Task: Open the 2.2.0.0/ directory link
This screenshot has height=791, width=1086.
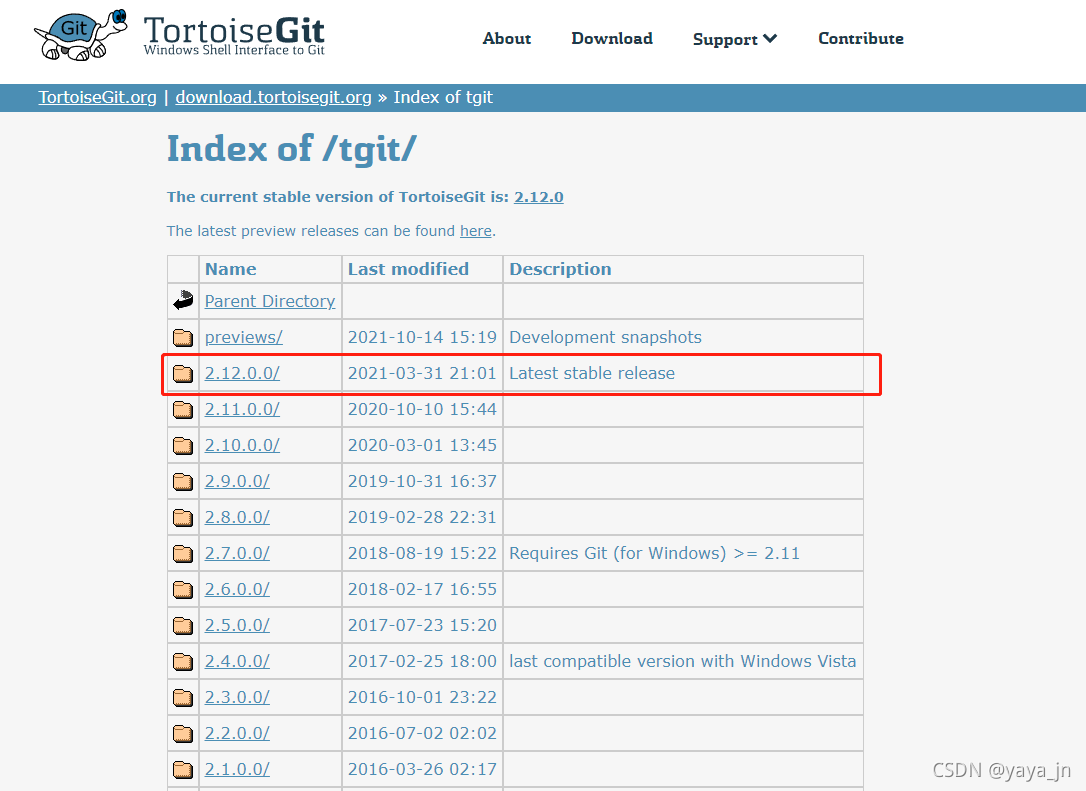Action: [x=238, y=734]
